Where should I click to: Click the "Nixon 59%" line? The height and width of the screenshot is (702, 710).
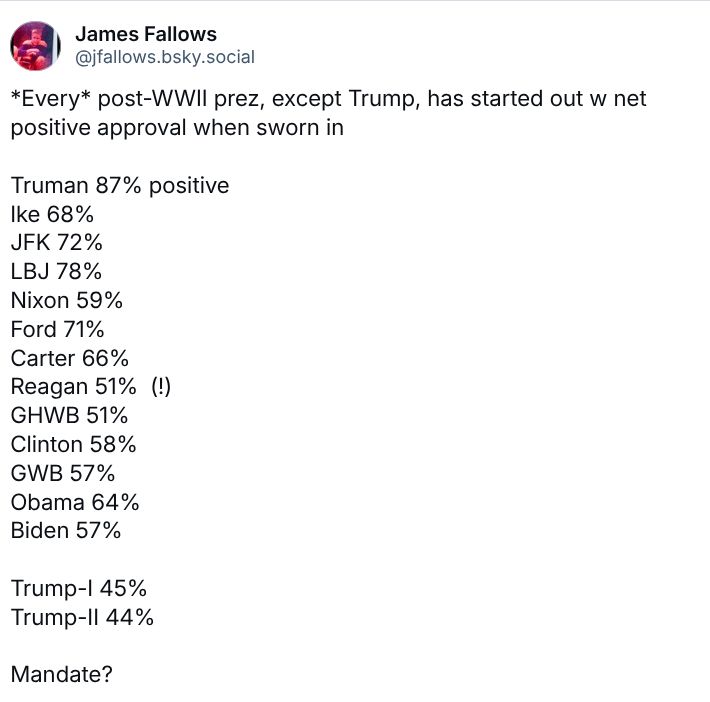click(67, 300)
